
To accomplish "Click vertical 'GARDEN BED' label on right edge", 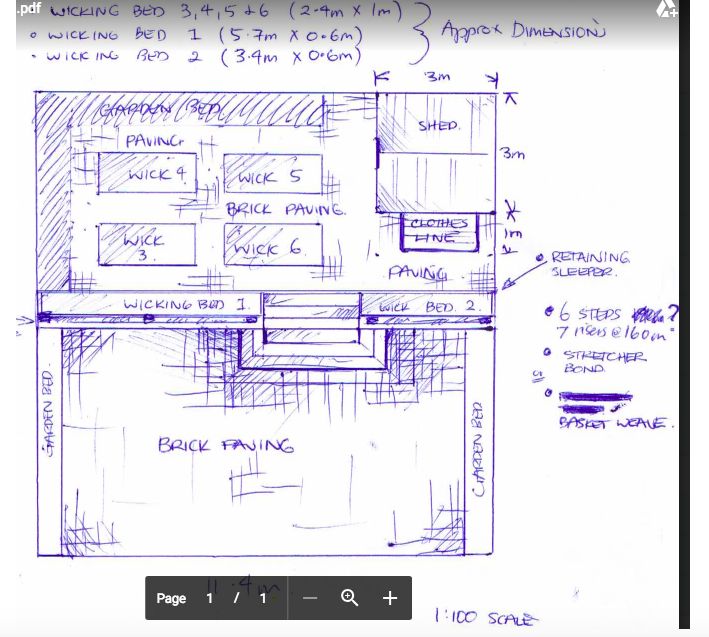I will (478, 449).
